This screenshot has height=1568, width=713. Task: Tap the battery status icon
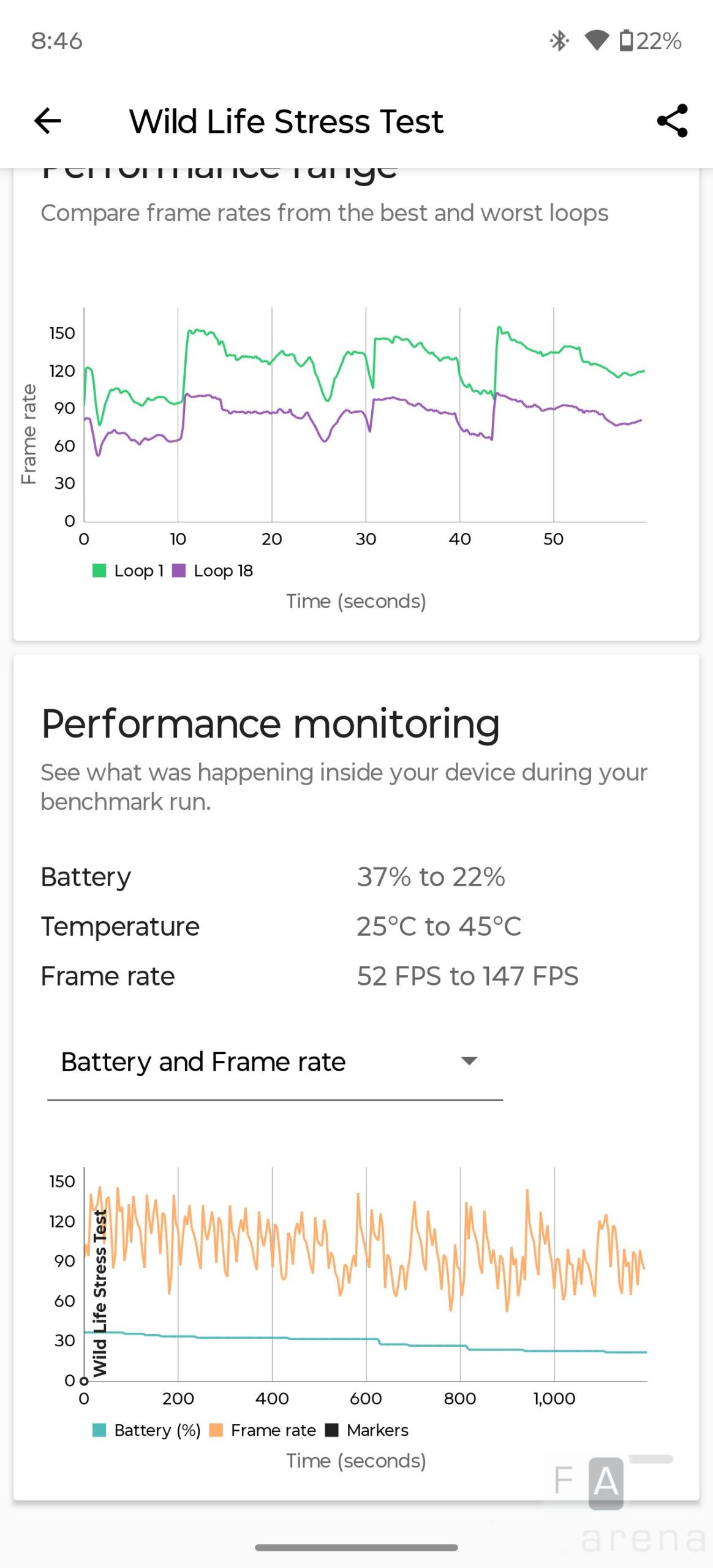pyautogui.click(x=626, y=41)
